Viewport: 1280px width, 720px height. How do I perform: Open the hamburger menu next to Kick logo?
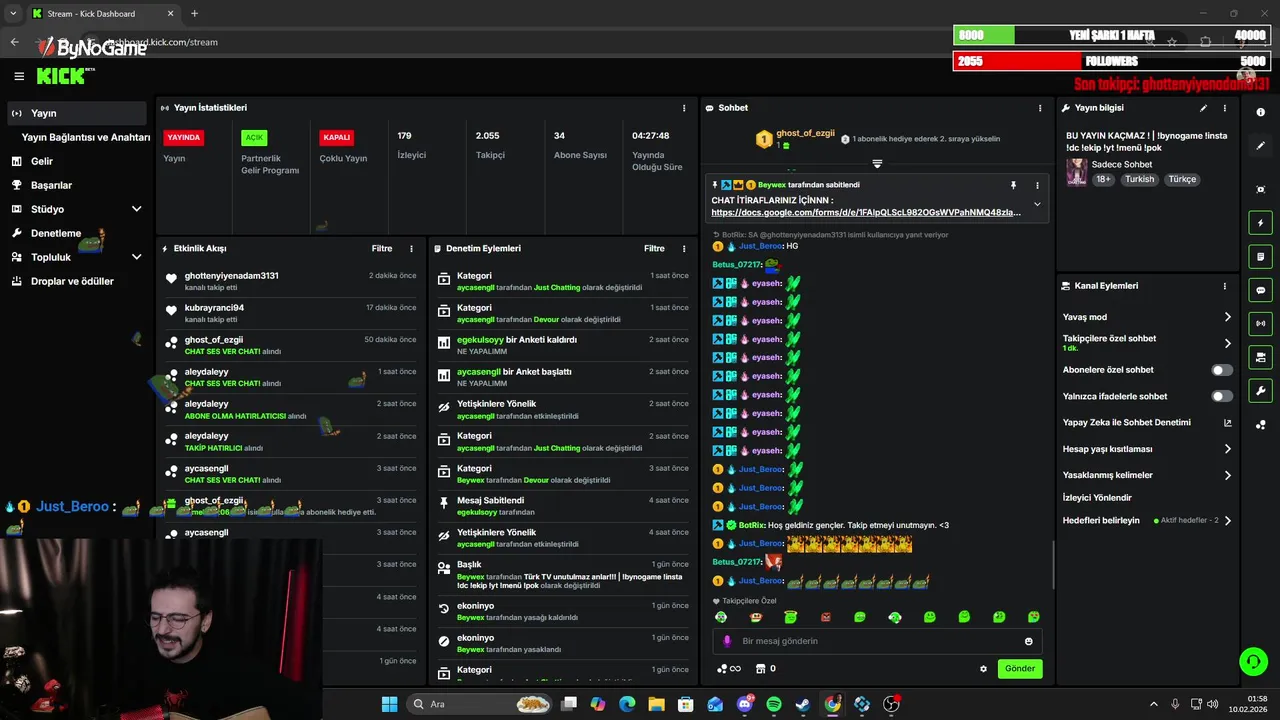[x=19, y=76]
